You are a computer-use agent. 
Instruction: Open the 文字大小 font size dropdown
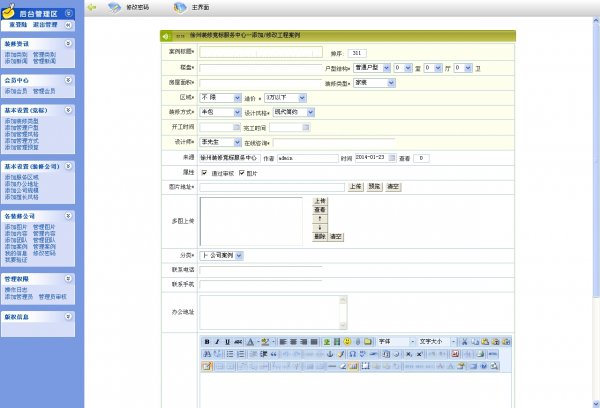tap(437, 341)
